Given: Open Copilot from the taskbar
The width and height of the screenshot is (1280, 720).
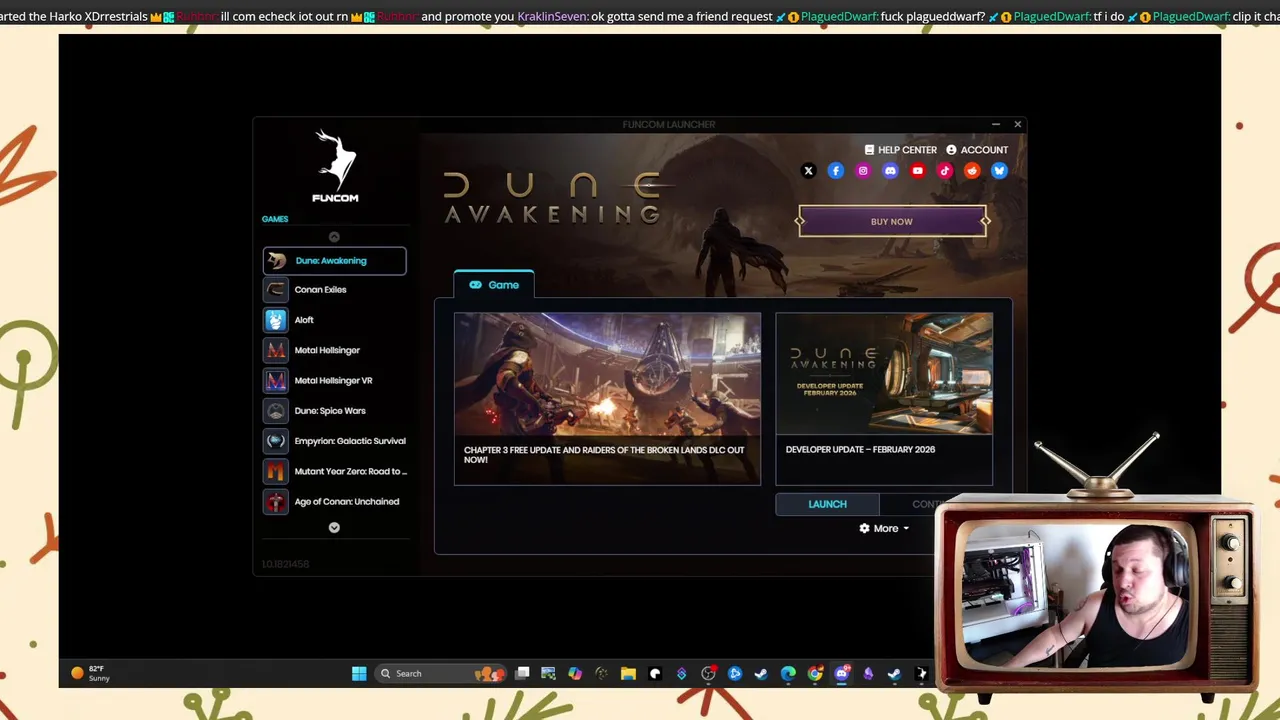Looking at the screenshot, I should point(575,674).
